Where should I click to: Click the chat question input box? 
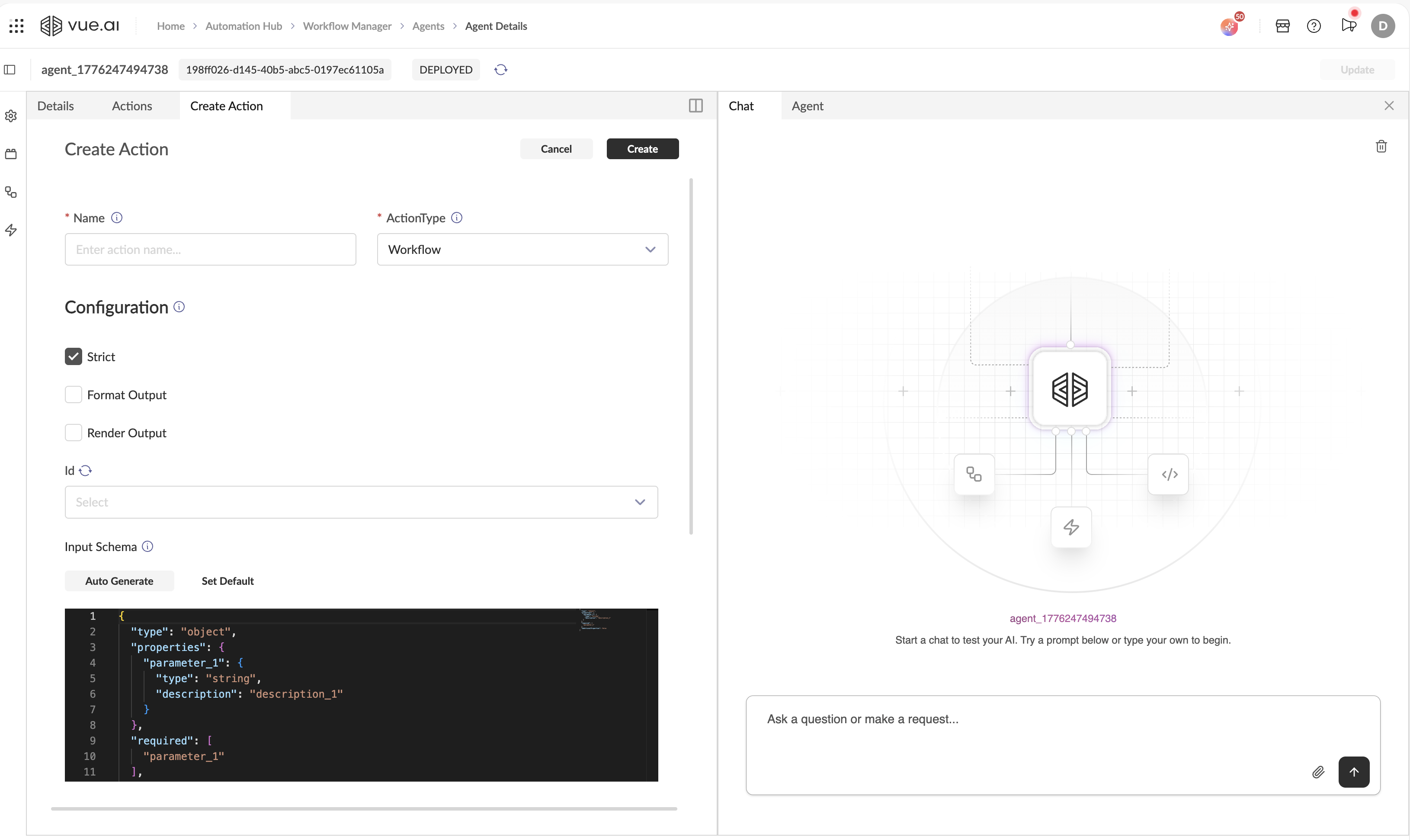(1063, 744)
